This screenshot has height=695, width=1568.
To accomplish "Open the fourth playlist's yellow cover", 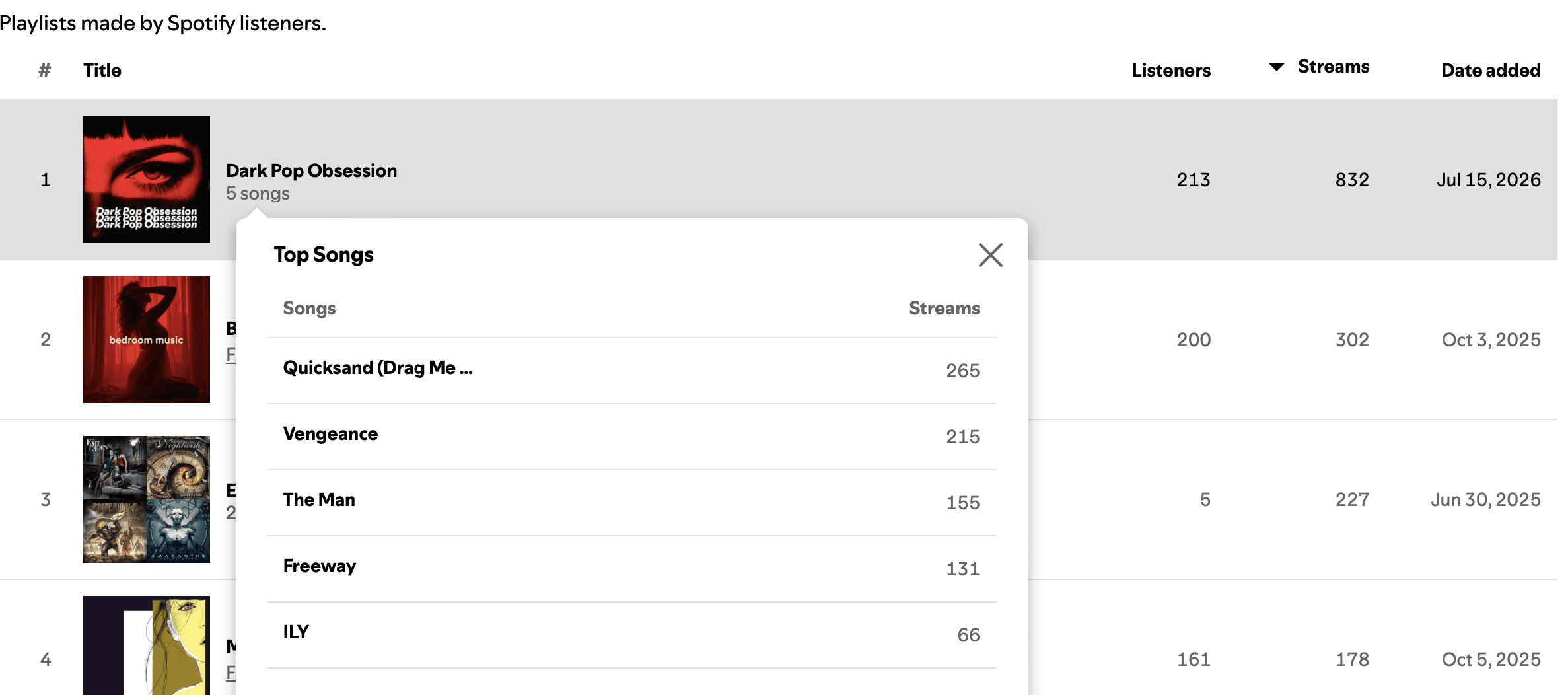I will (147, 645).
